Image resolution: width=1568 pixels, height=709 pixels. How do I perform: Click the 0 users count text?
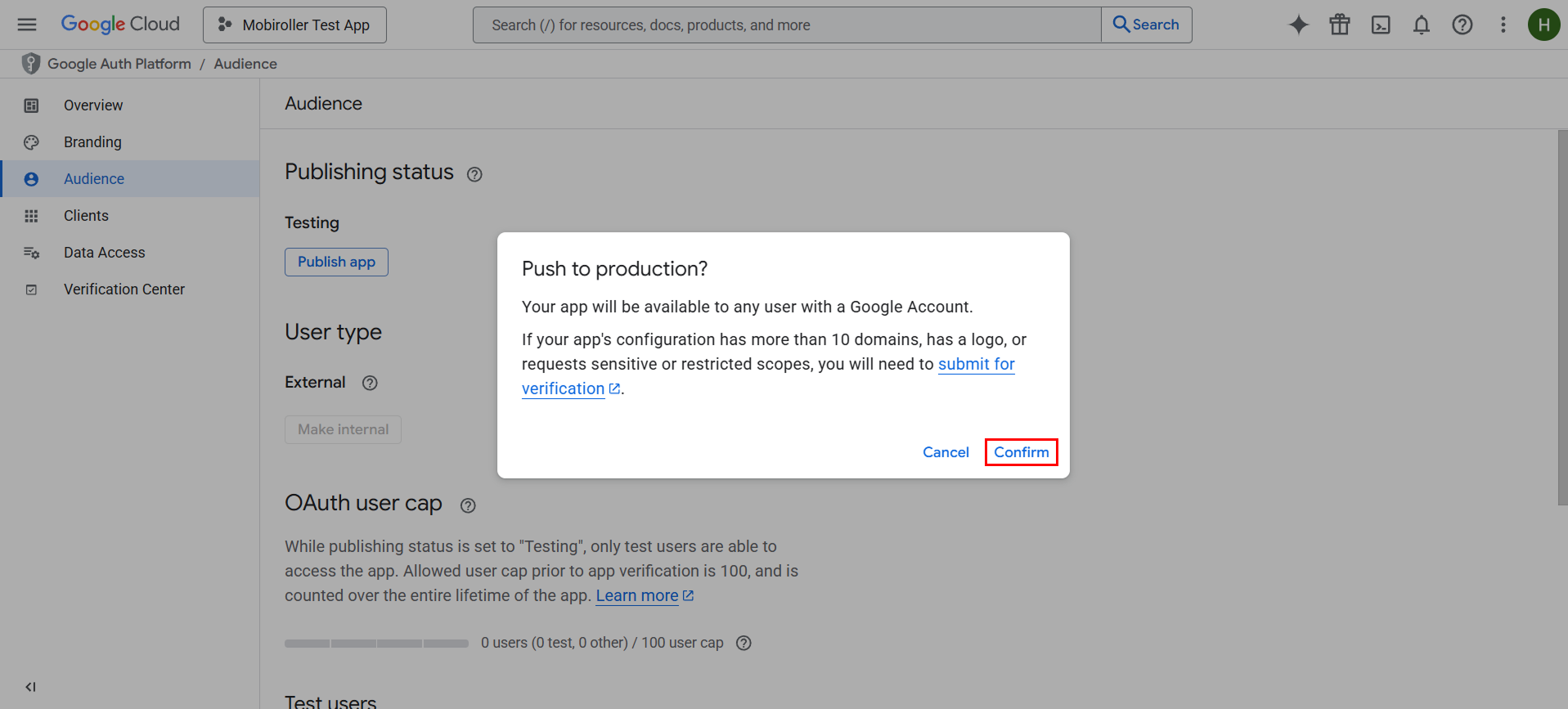tap(602, 643)
